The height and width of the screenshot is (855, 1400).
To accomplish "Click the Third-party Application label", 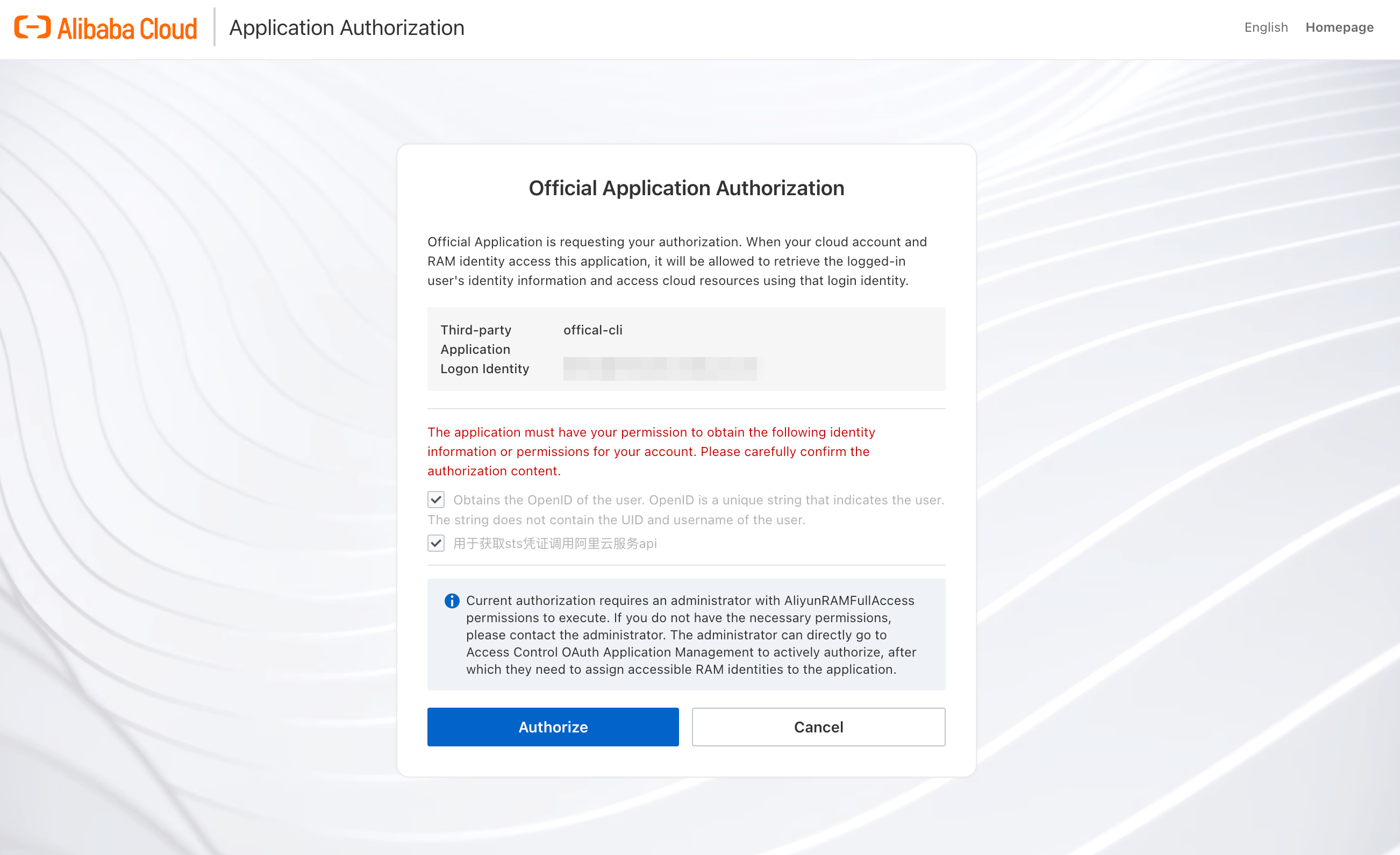I will click(x=476, y=339).
